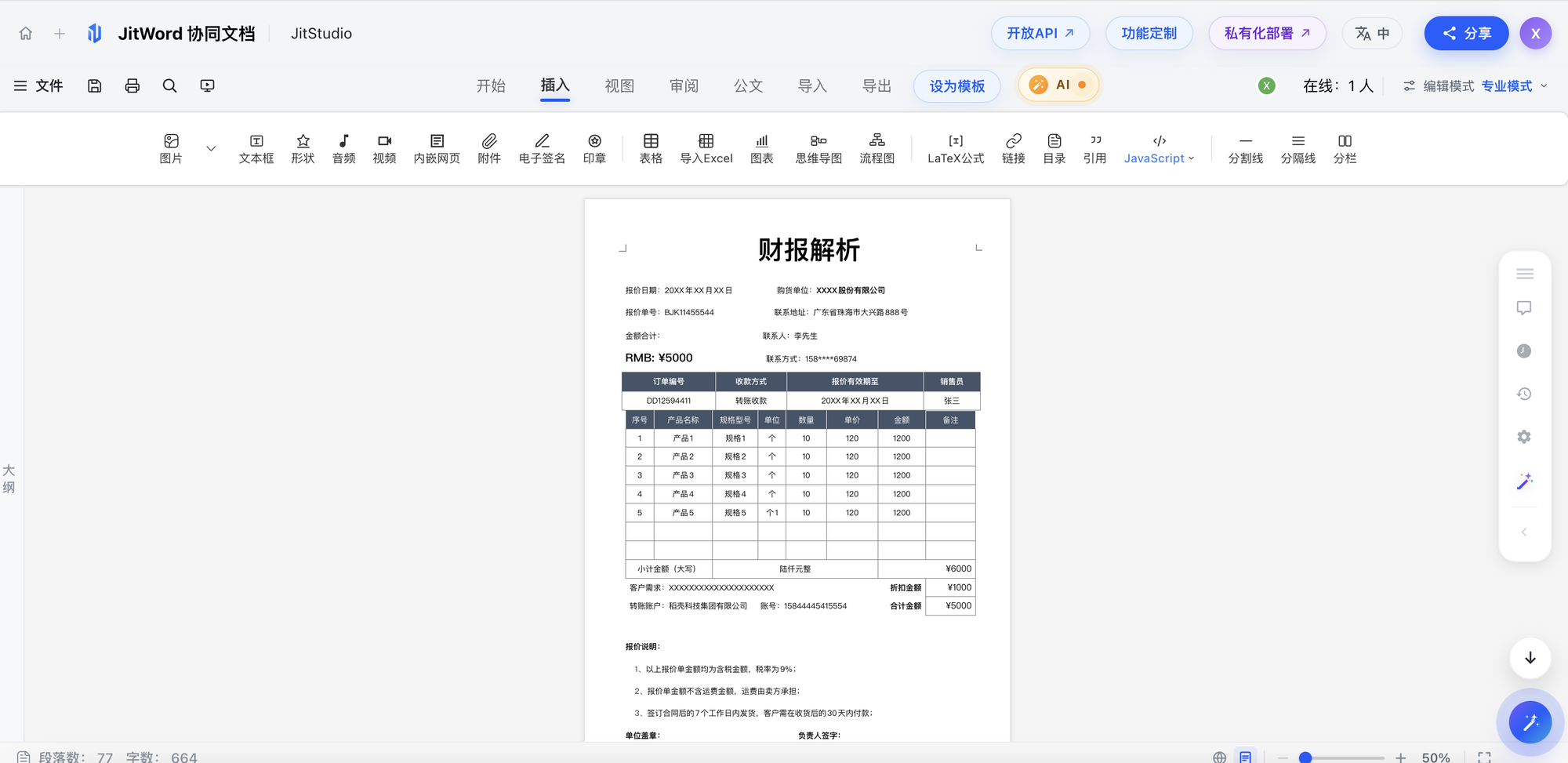Insert an image with the 图片 tool

(171, 148)
